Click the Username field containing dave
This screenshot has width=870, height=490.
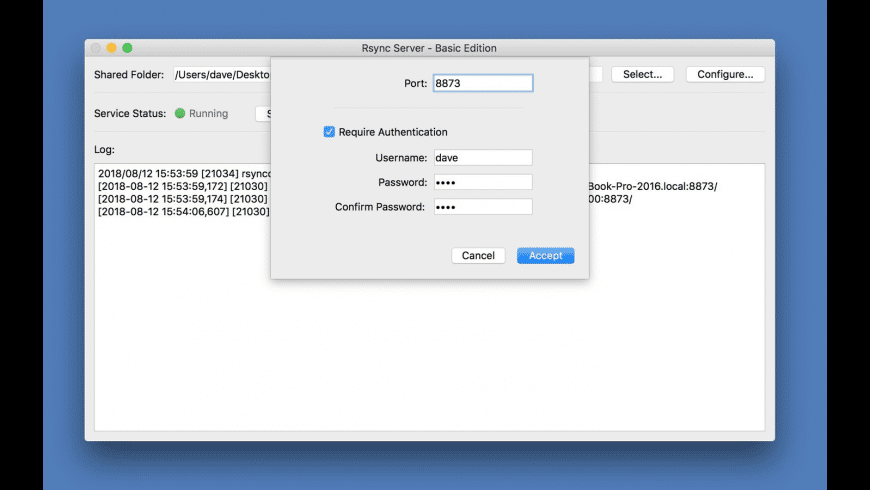coord(483,158)
